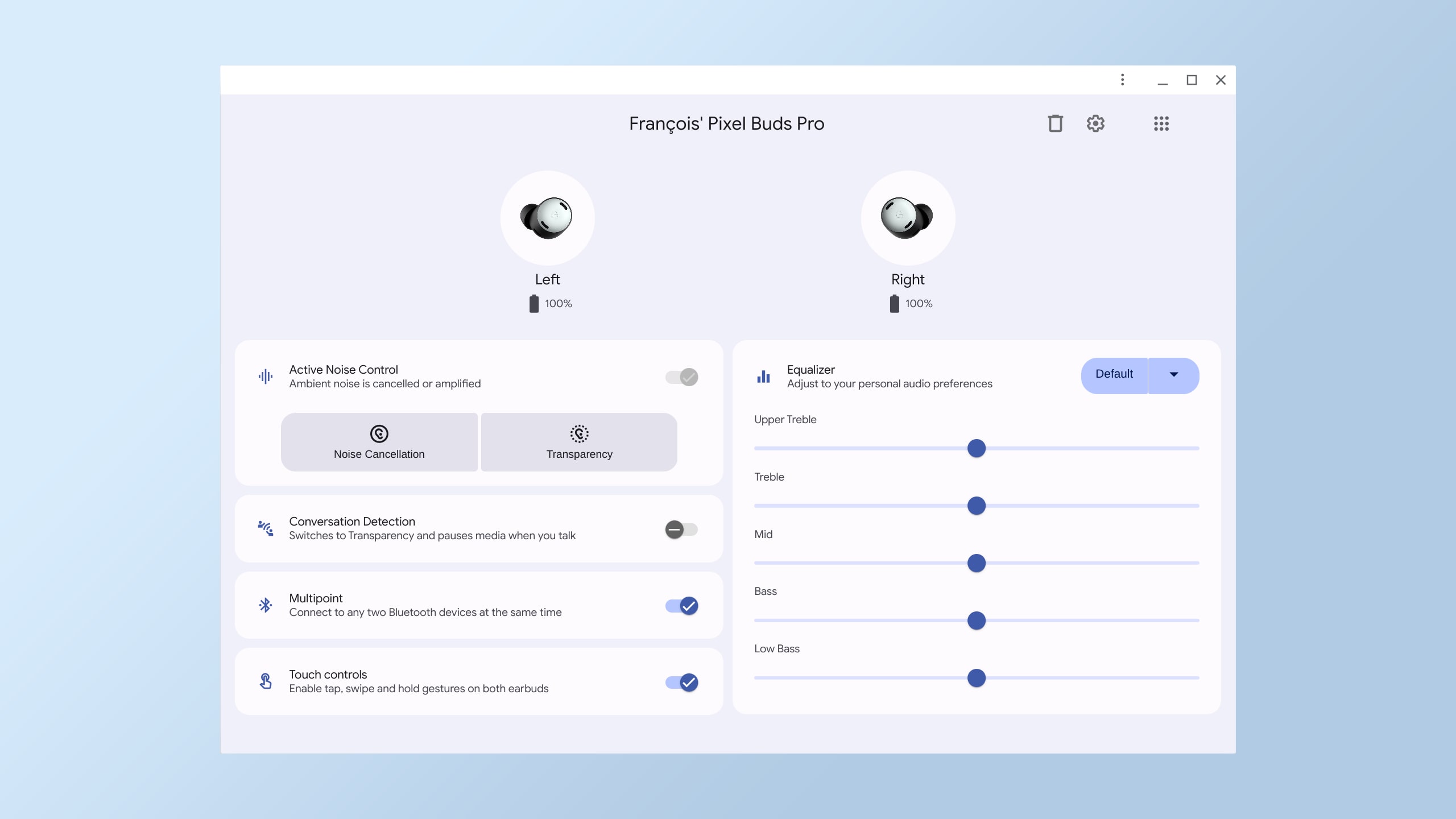Click the device settings gear icon
1456x819 pixels.
[1096, 123]
